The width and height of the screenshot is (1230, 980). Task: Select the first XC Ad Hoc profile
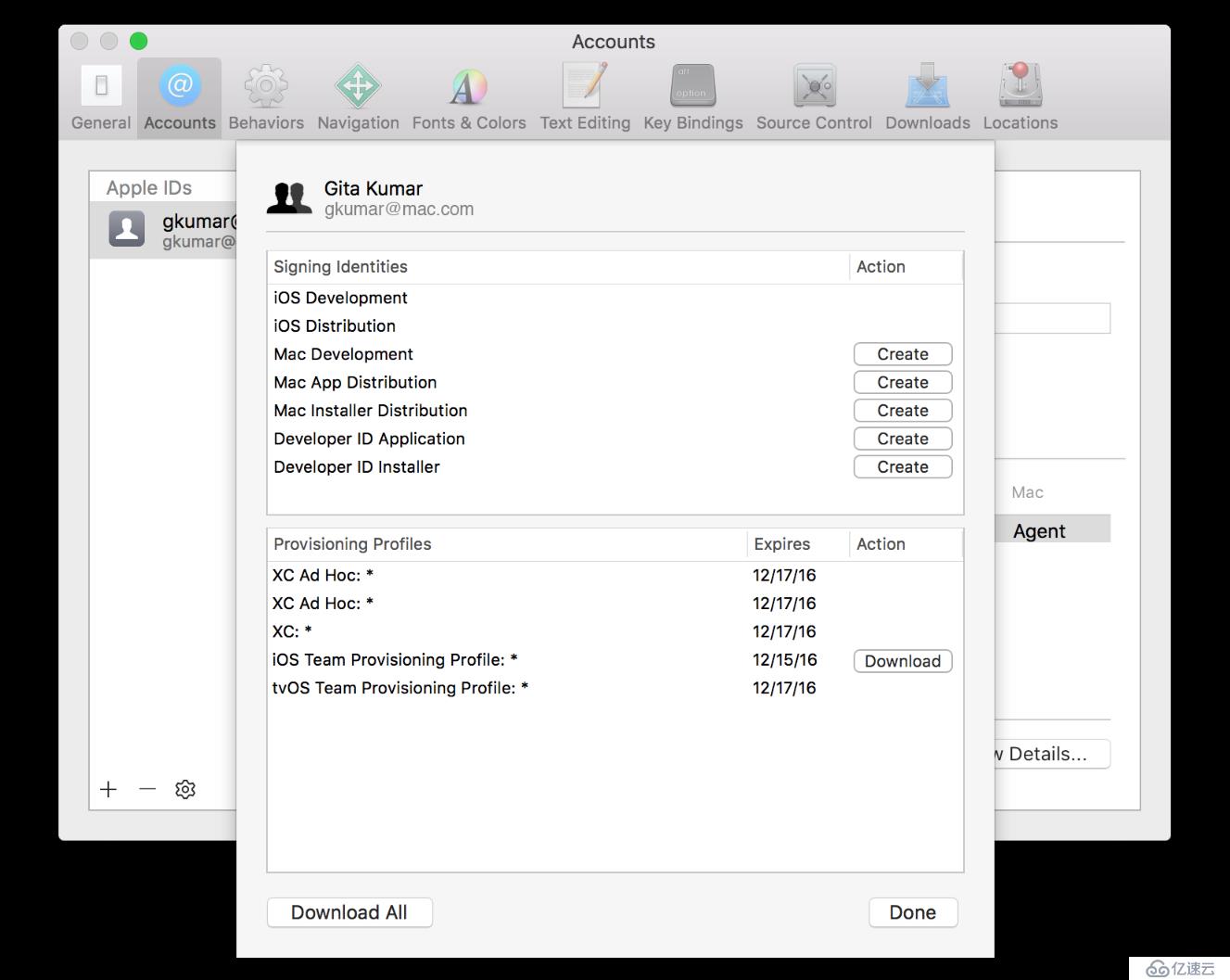(x=615, y=575)
